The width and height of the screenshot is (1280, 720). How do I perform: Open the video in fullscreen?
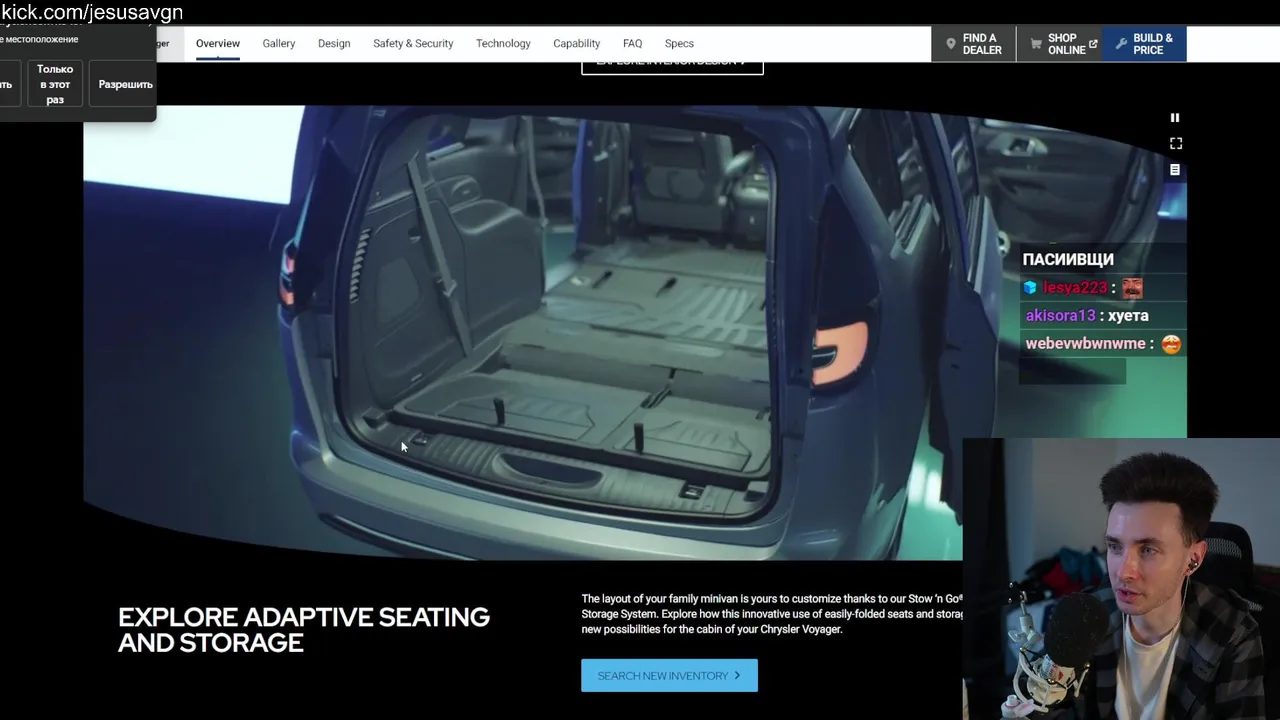point(1175,144)
